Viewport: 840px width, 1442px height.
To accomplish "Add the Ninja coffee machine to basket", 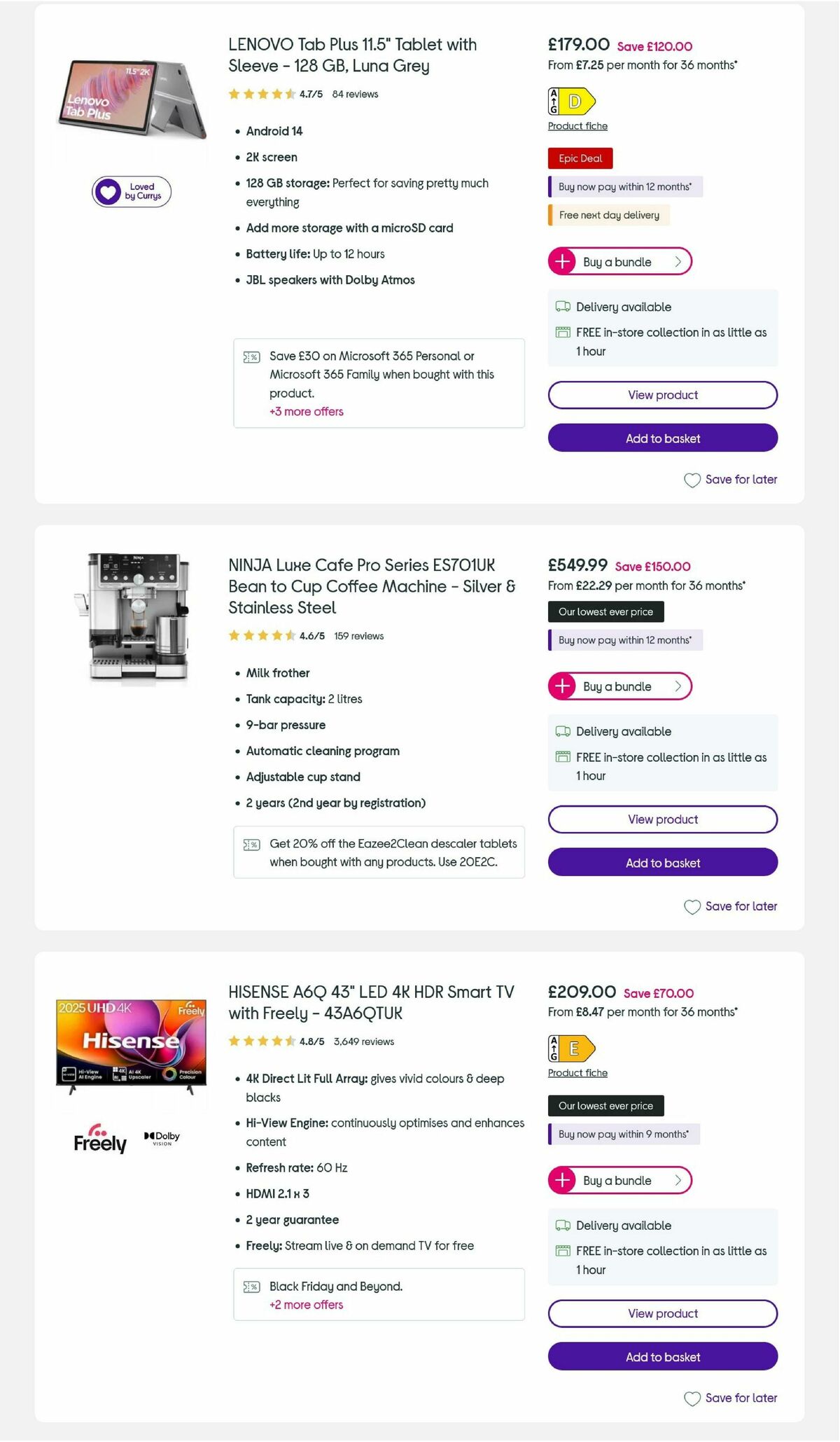I will coord(662,863).
